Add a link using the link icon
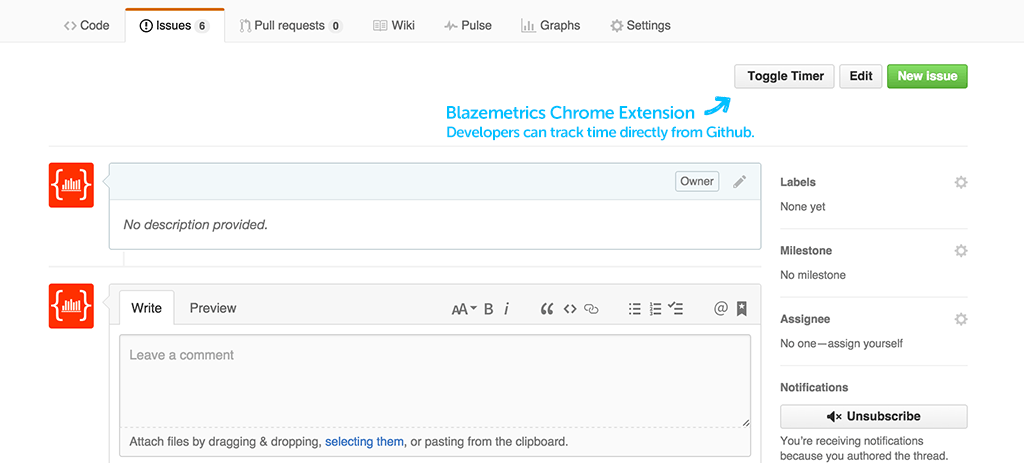The height and width of the screenshot is (463, 1024). point(591,309)
